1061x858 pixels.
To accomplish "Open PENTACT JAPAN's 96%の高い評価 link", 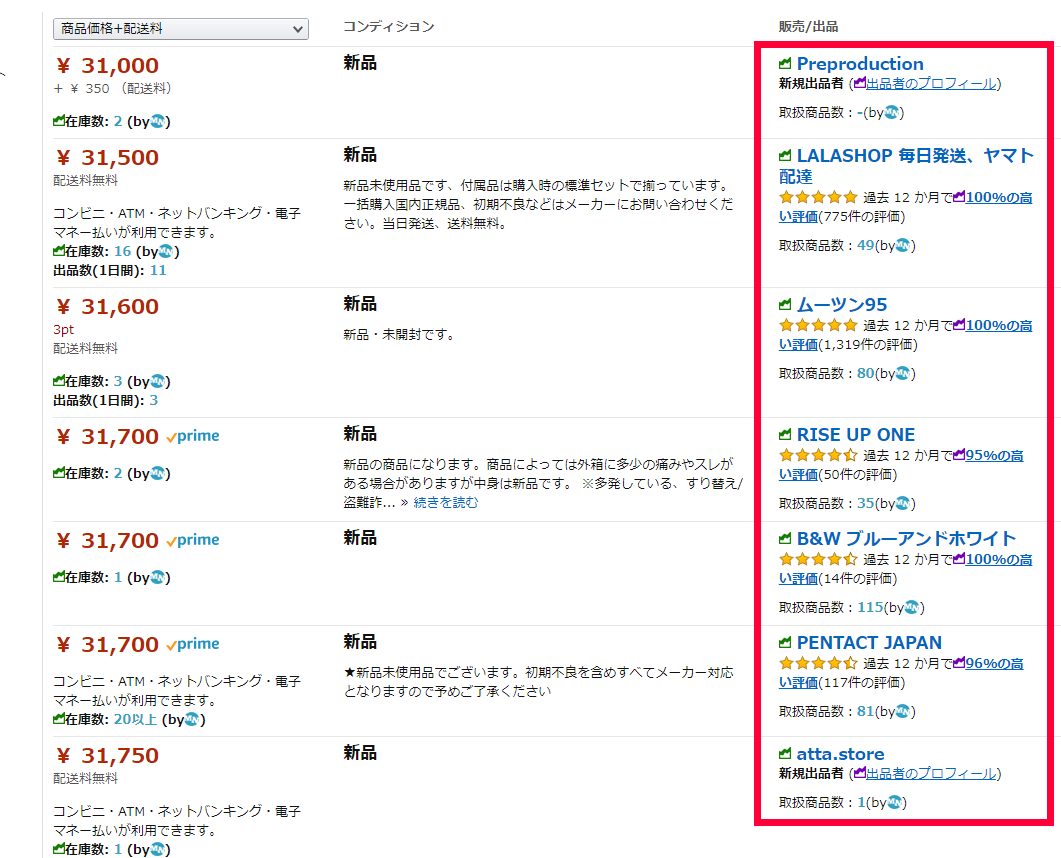I will 993,663.
